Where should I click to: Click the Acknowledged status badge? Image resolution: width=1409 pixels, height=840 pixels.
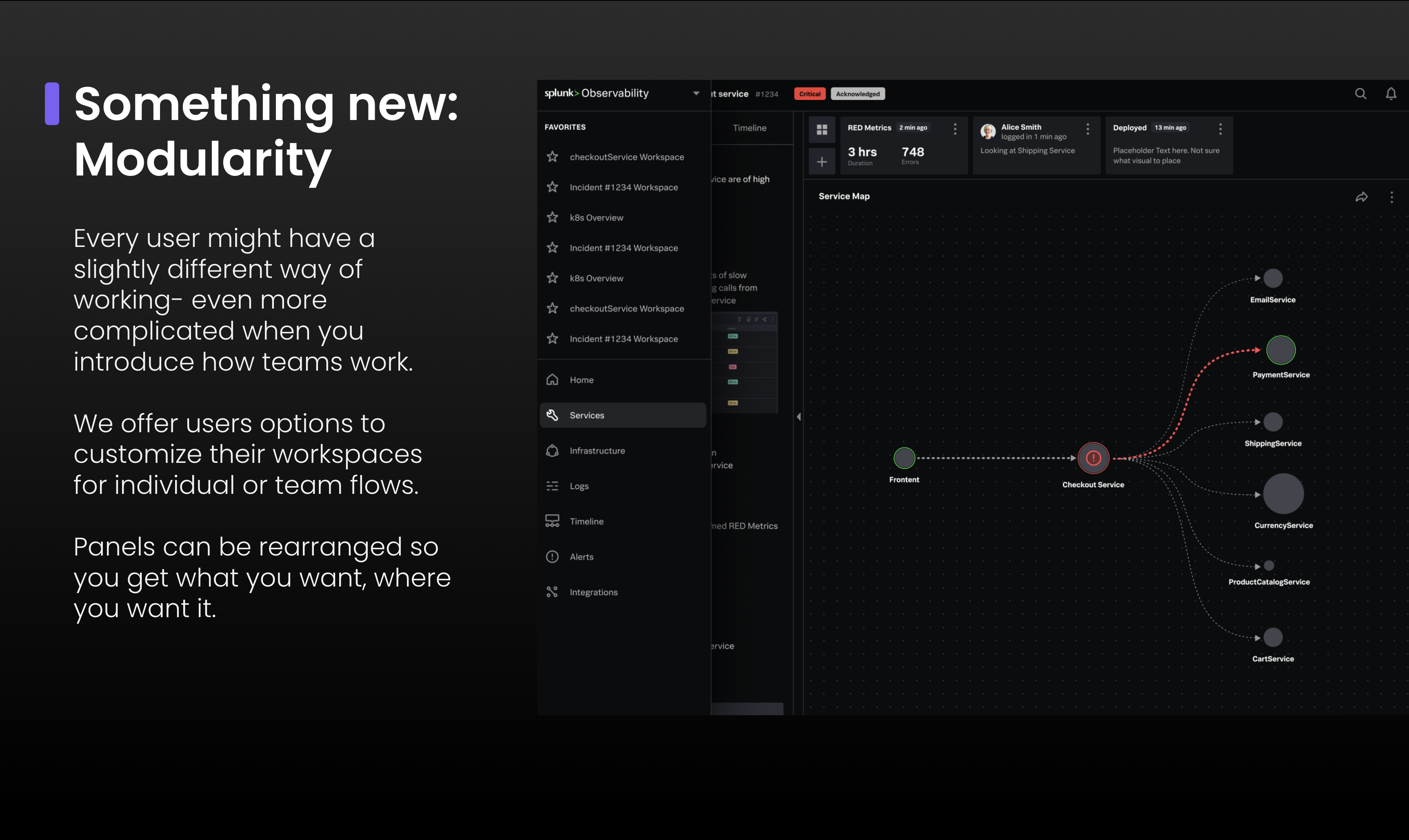click(858, 94)
